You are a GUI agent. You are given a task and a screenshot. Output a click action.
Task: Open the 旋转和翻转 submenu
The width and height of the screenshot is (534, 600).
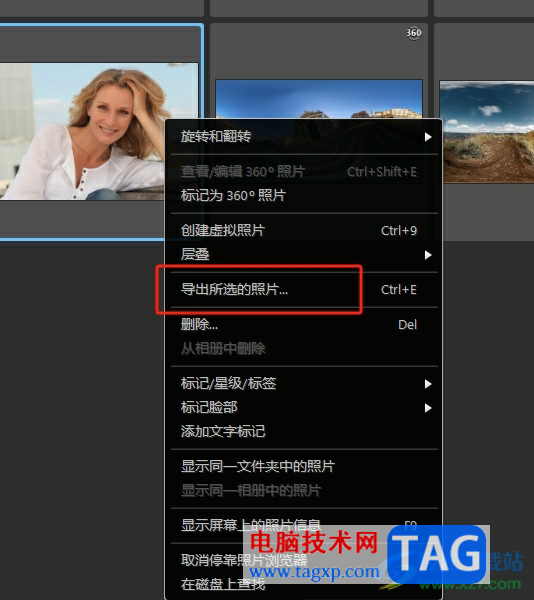(304, 136)
